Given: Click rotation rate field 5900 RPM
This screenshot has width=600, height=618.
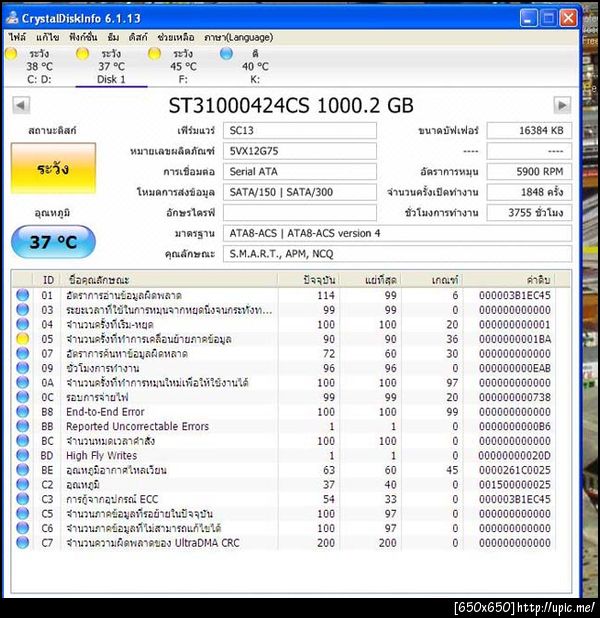Looking at the screenshot, I should click(529, 171).
